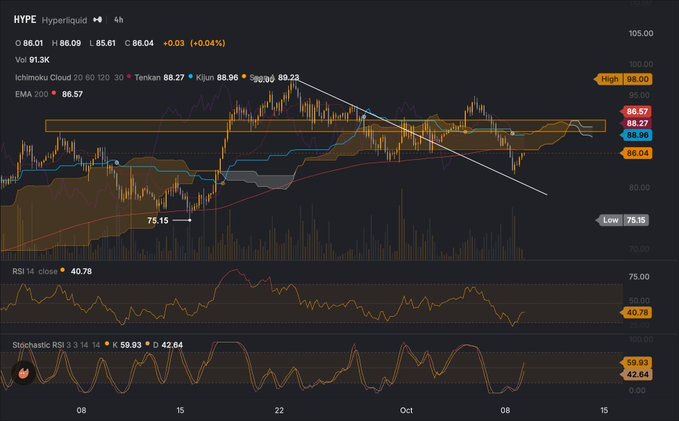Click the Open value 86.01
This screenshot has height=421, width=679.
point(33,43)
